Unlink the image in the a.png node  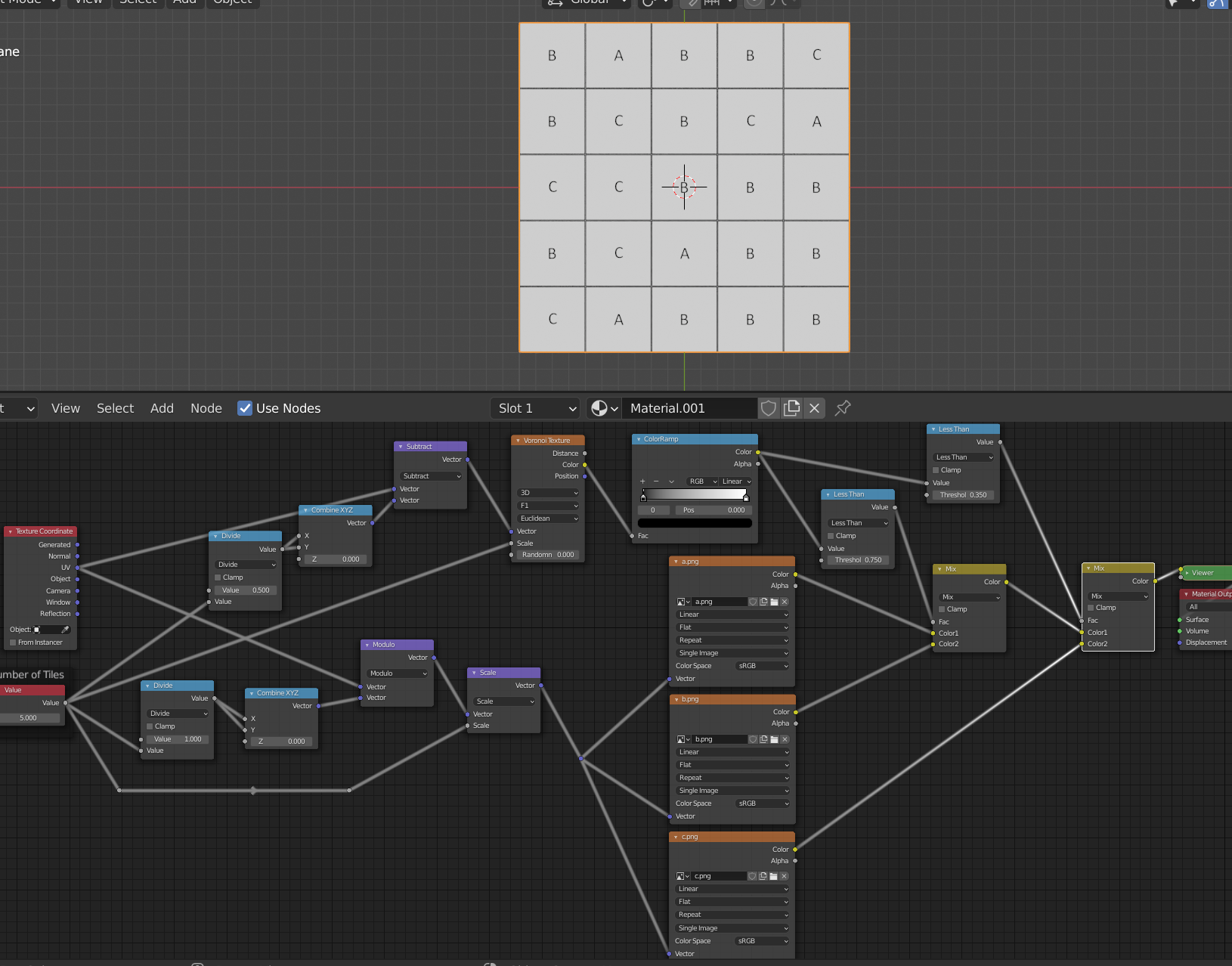pos(785,602)
